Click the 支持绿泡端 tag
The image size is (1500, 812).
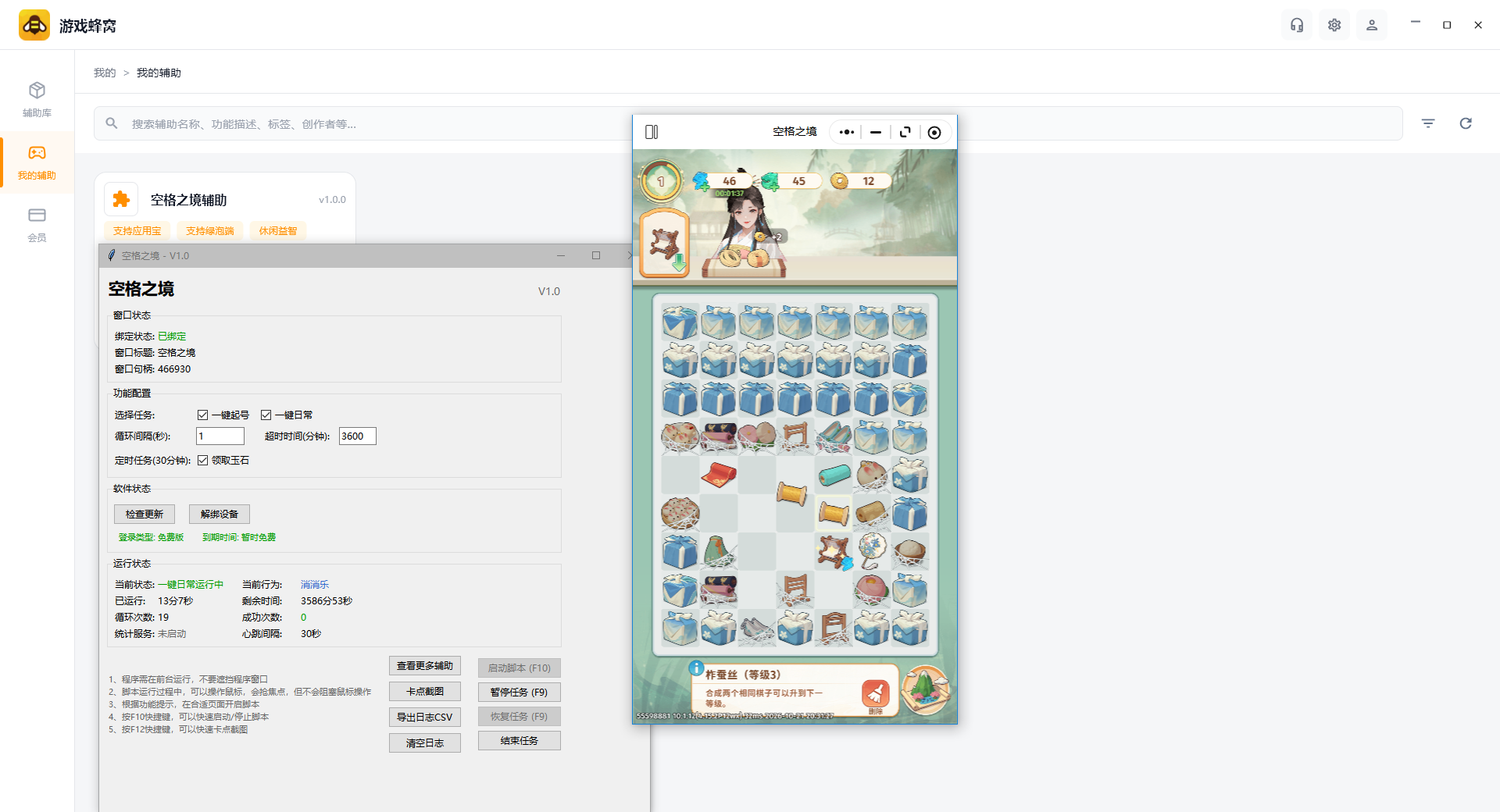coord(210,231)
